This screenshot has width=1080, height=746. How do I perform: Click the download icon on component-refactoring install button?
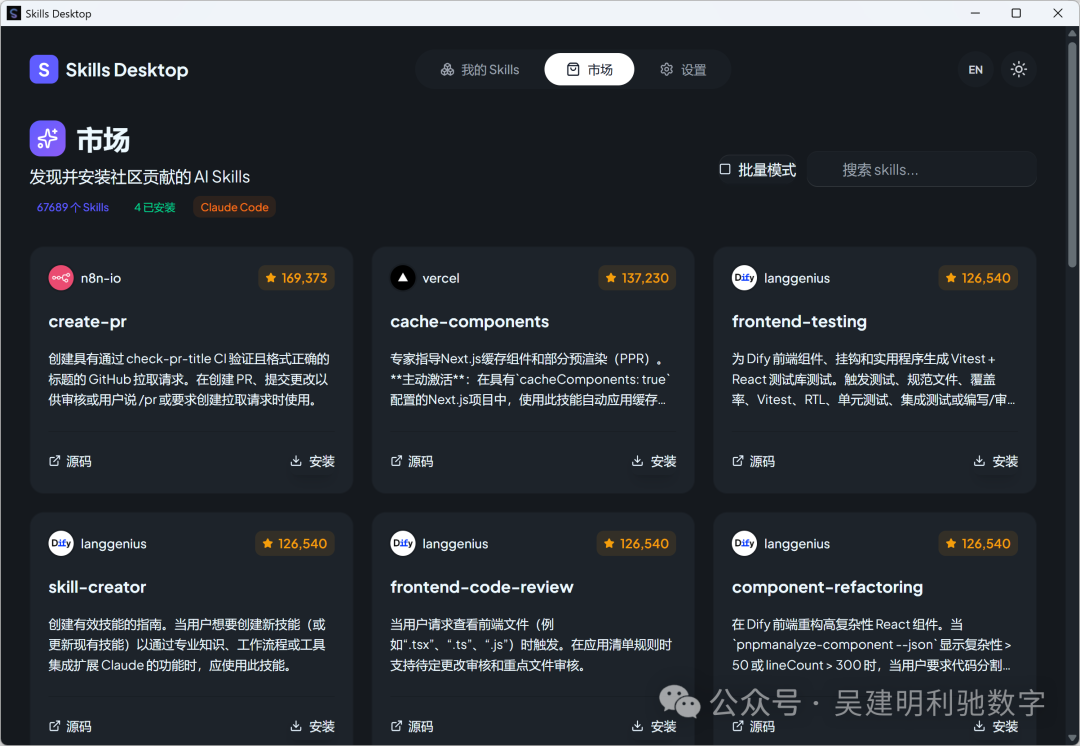pos(978,726)
